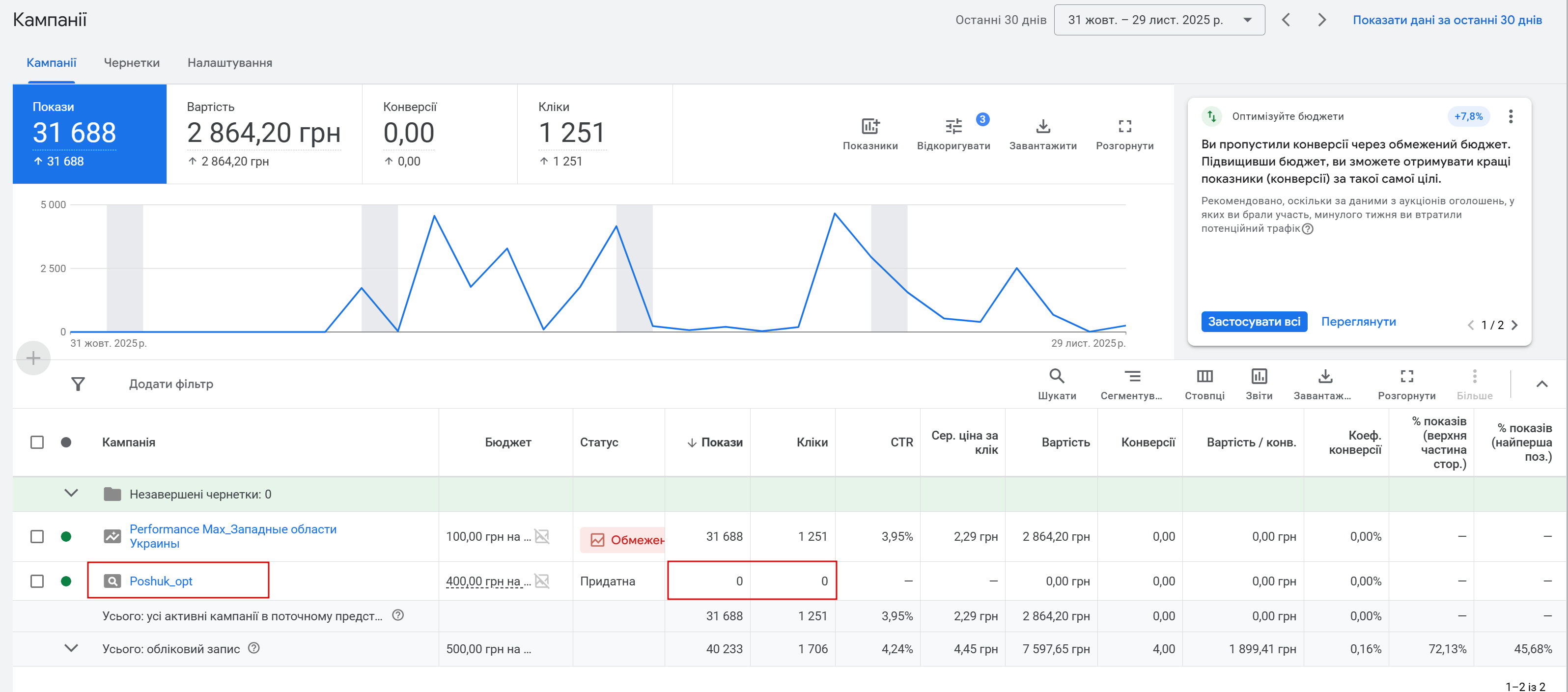Click the Шукати search icon in table toolbar
Image resolution: width=1568 pixels, height=692 pixels.
(1057, 376)
